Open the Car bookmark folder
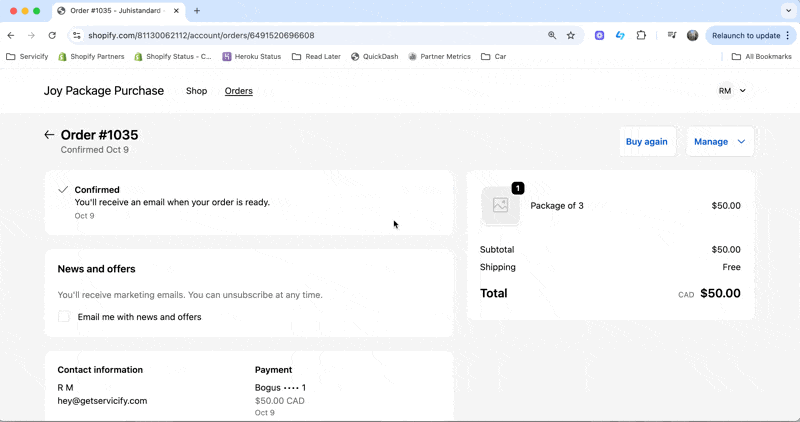The height and width of the screenshot is (422, 800). click(493, 57)
